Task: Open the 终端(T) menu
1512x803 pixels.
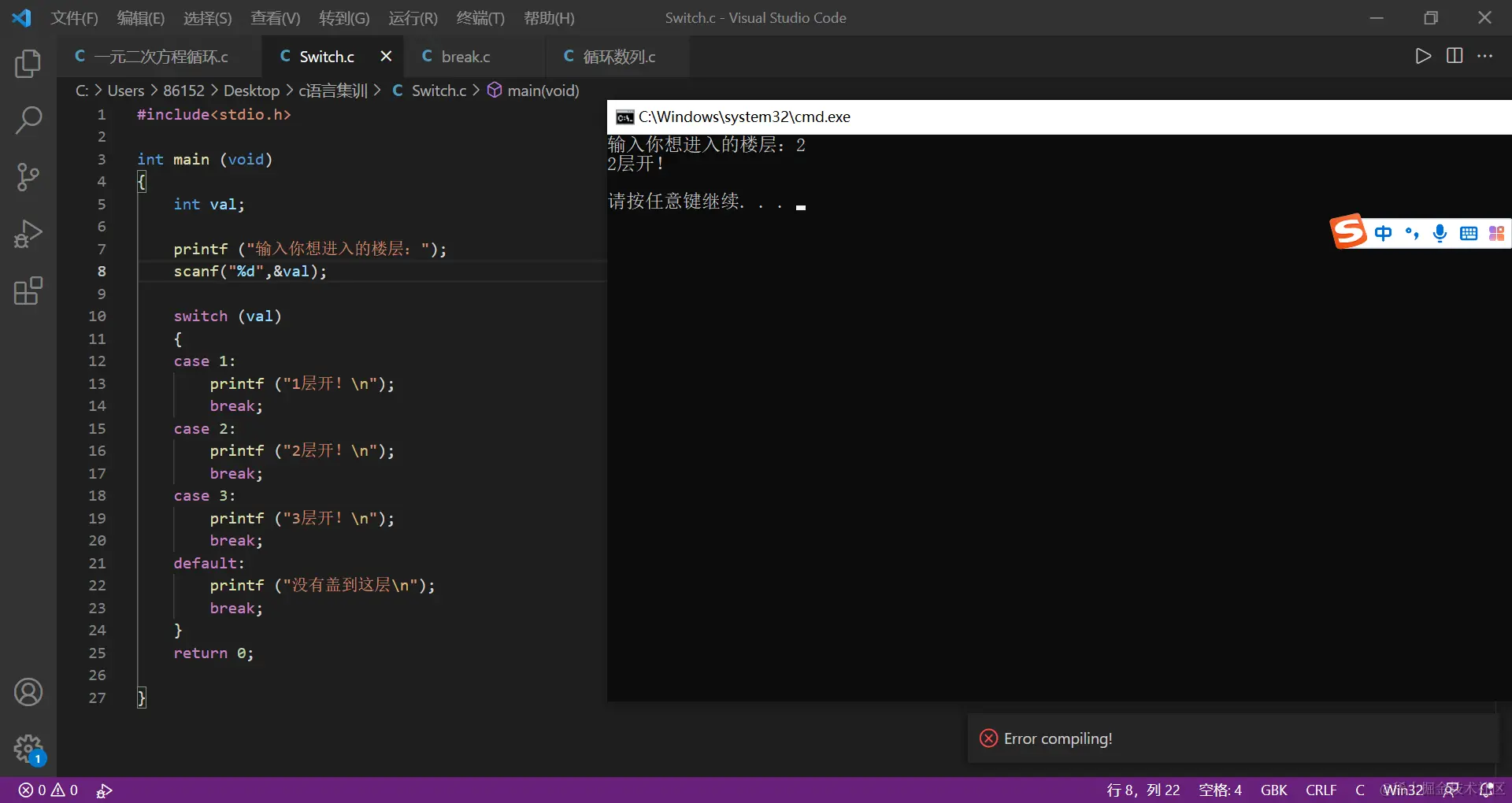Action: [x=480, y=18]
